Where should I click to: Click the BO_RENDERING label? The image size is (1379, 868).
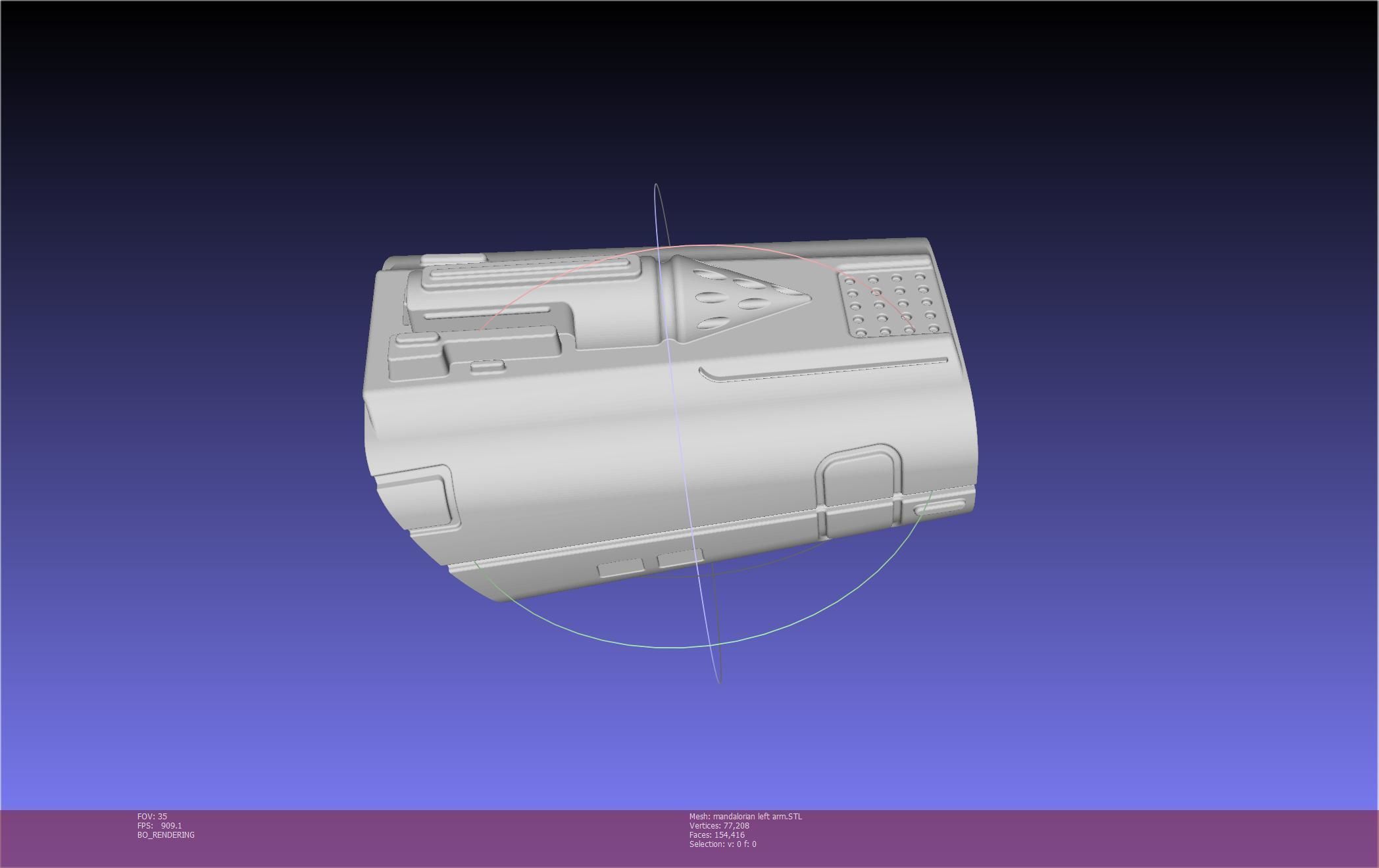[x=166, y=834]
